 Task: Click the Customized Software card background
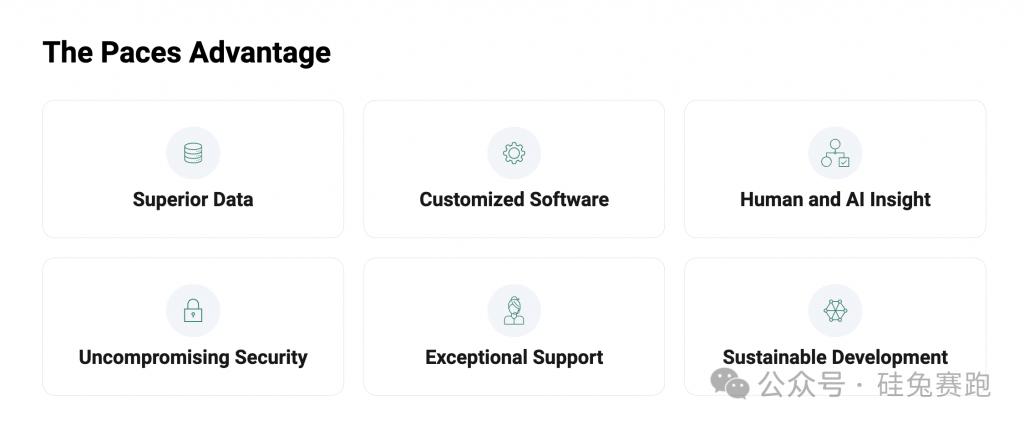coord(514,169)
